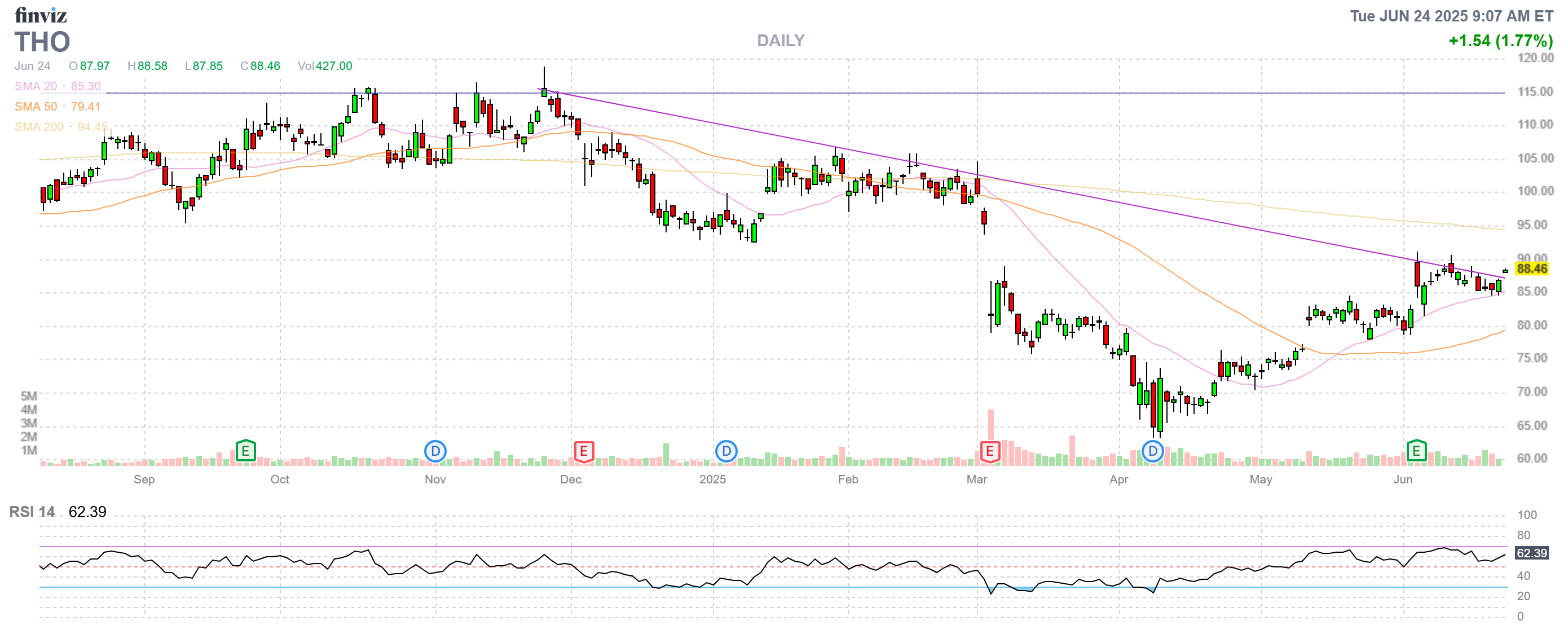Click the DAILY timeframe label

781,41
